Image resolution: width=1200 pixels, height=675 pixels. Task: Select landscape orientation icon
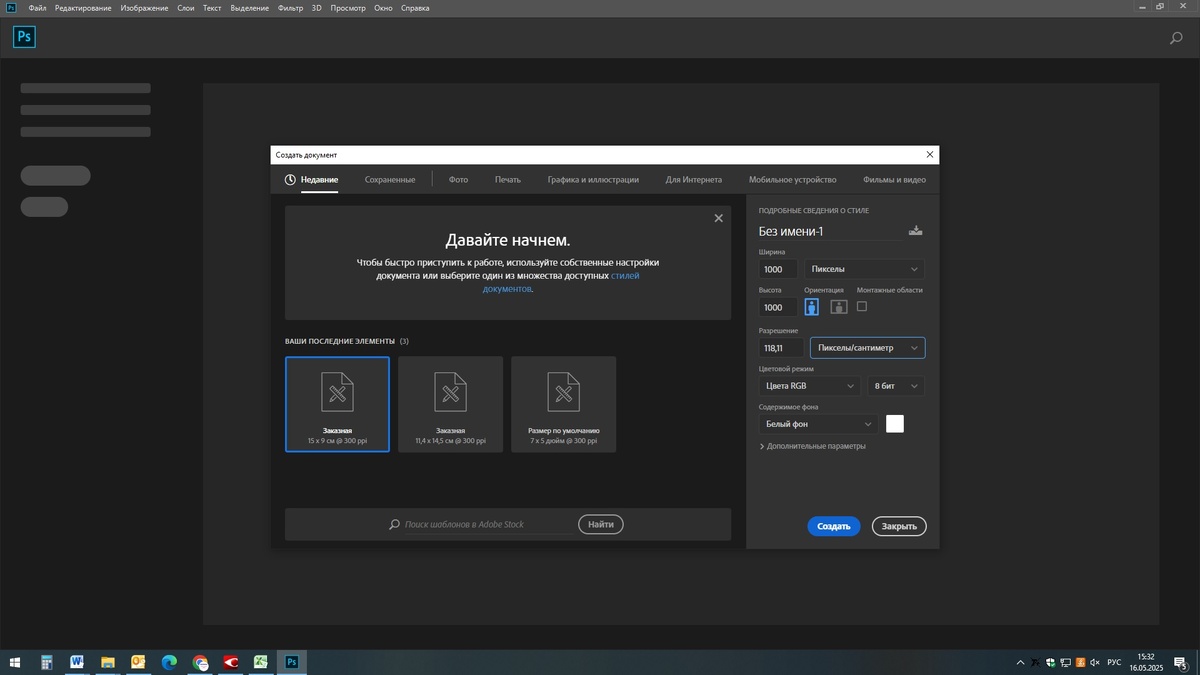point(839,307)
